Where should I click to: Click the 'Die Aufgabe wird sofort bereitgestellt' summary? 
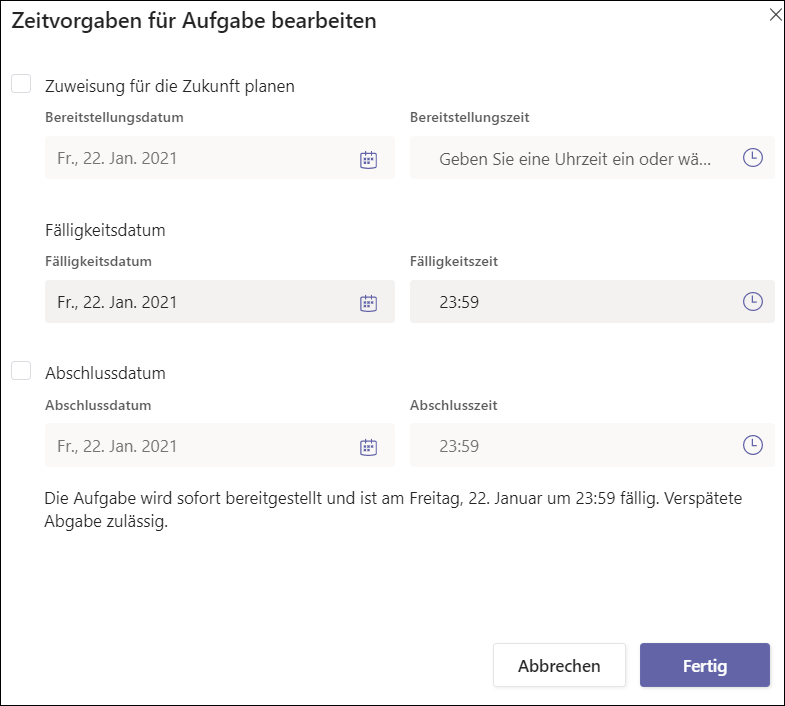(x=393, y=510)
